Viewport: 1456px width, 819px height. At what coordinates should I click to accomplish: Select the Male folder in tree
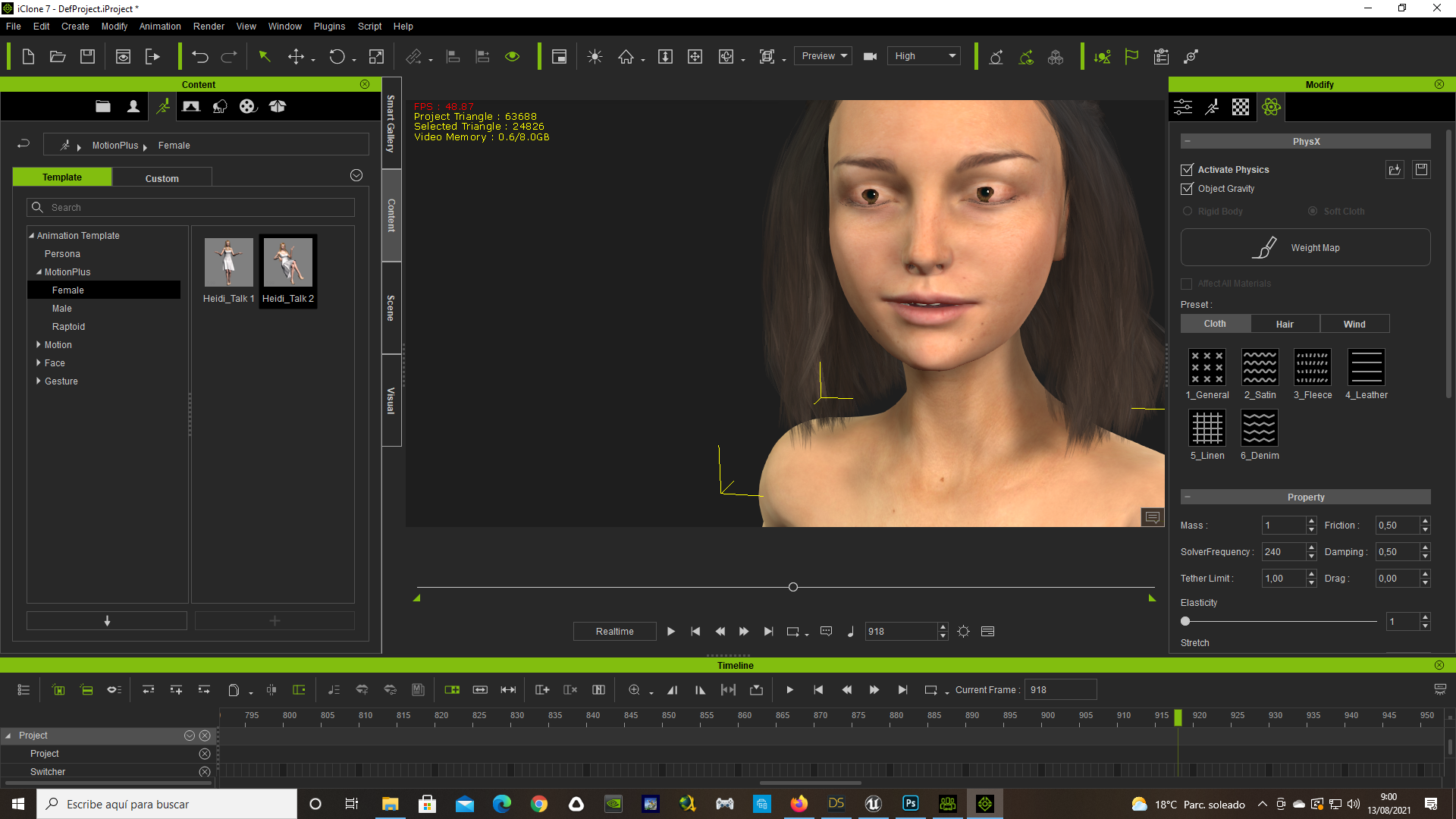pyautogui.click(x=62, y=309)
